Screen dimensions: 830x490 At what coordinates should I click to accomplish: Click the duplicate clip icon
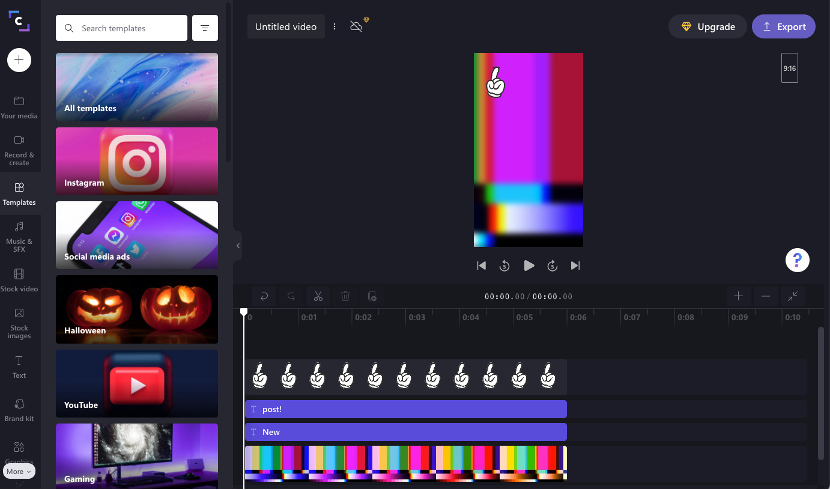point(372,296)
